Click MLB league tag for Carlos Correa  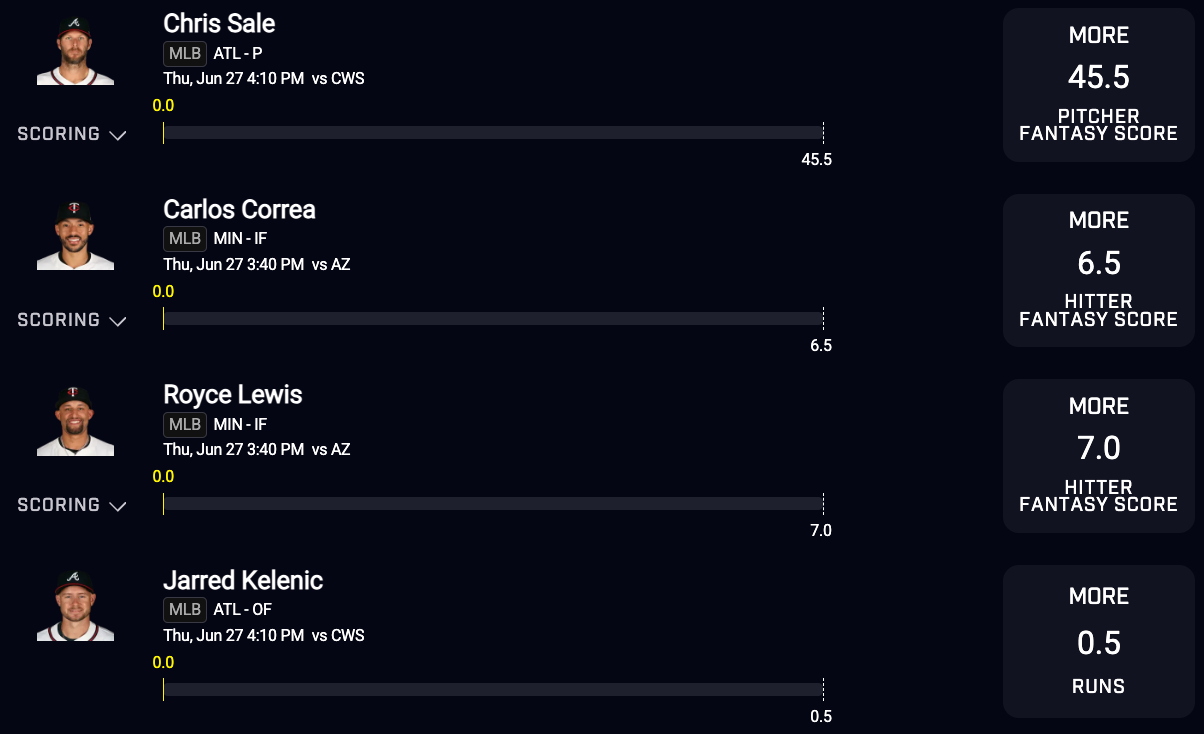(185, 239)
